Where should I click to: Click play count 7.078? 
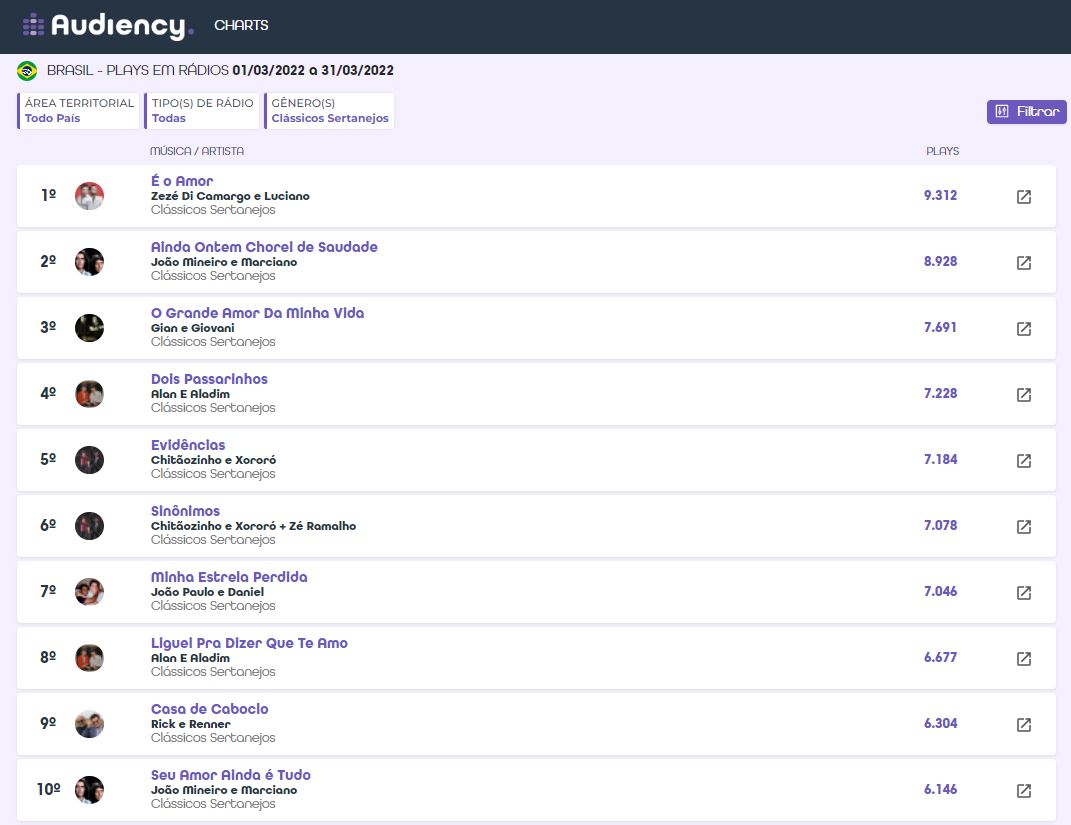click(x=941, y=525)
